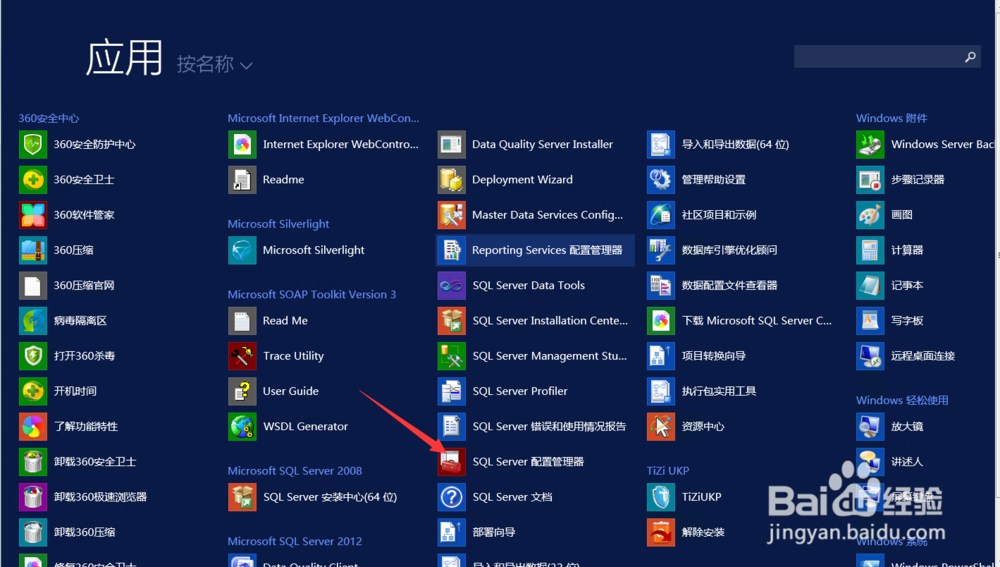Launch WSDL Generator globe icon

[242, 427]
